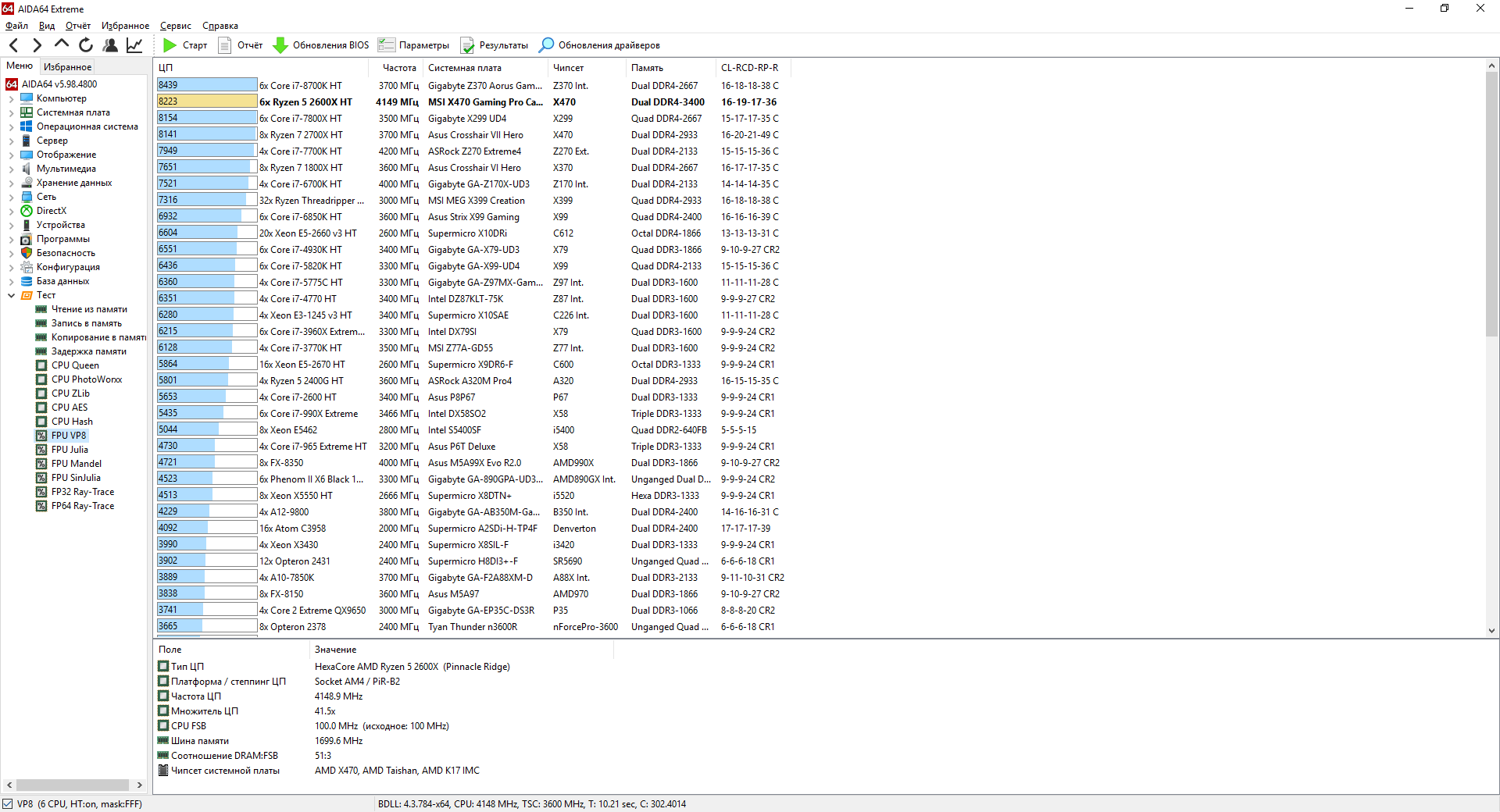This screenshot has width=1500, height=812.
Task: Select the FP64 Ray-Trace benchmark item
Action: pos(83,506)
